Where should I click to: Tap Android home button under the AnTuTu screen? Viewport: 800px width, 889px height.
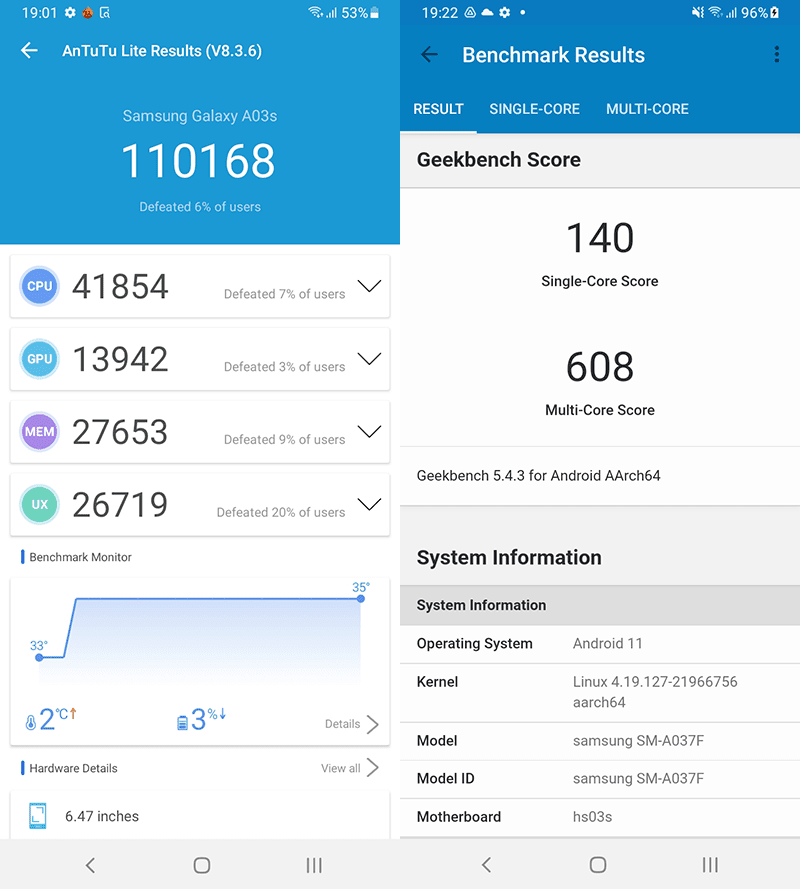pyautogui.click(x=202, y=865)
